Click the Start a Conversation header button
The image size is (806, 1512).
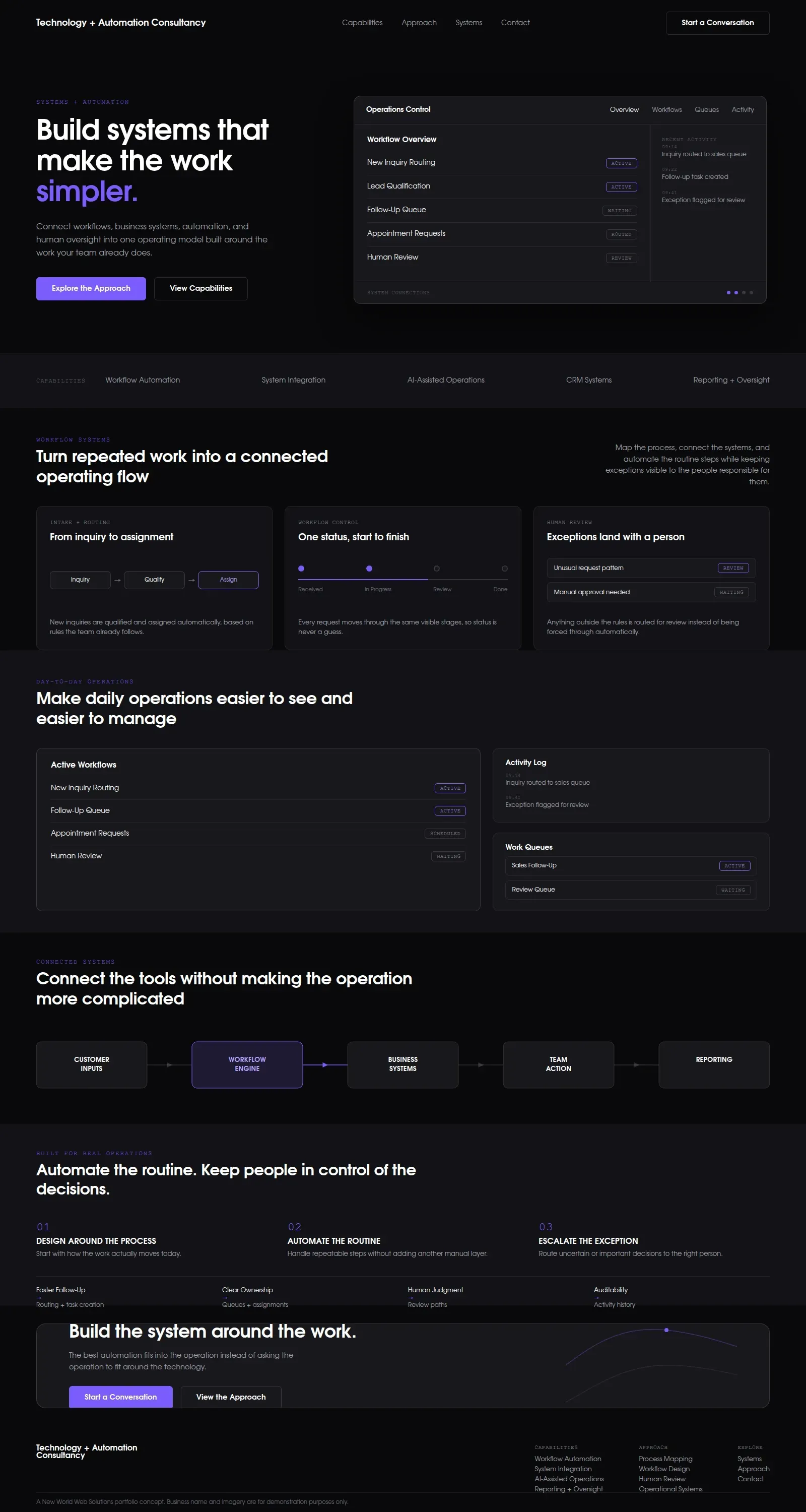coord(717,23)
